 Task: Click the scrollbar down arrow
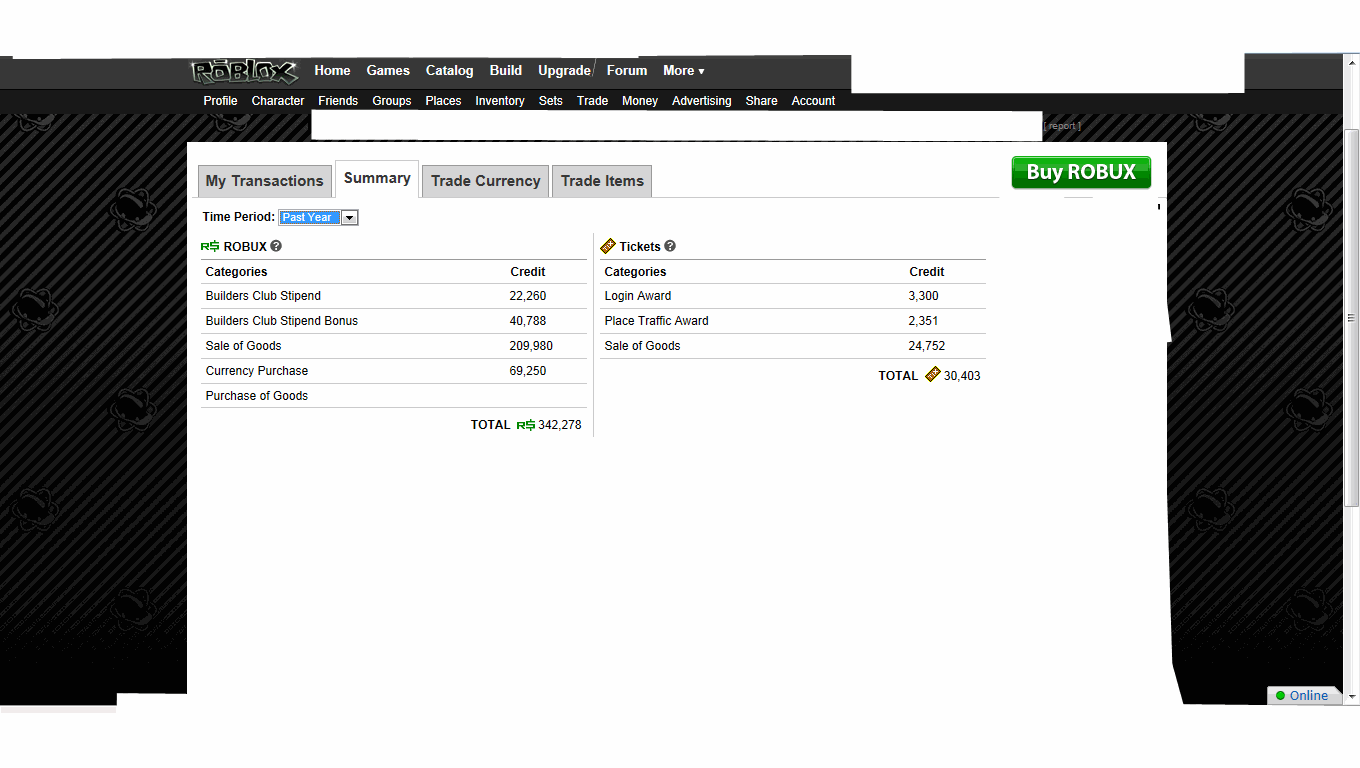[x=1351, y=696]
